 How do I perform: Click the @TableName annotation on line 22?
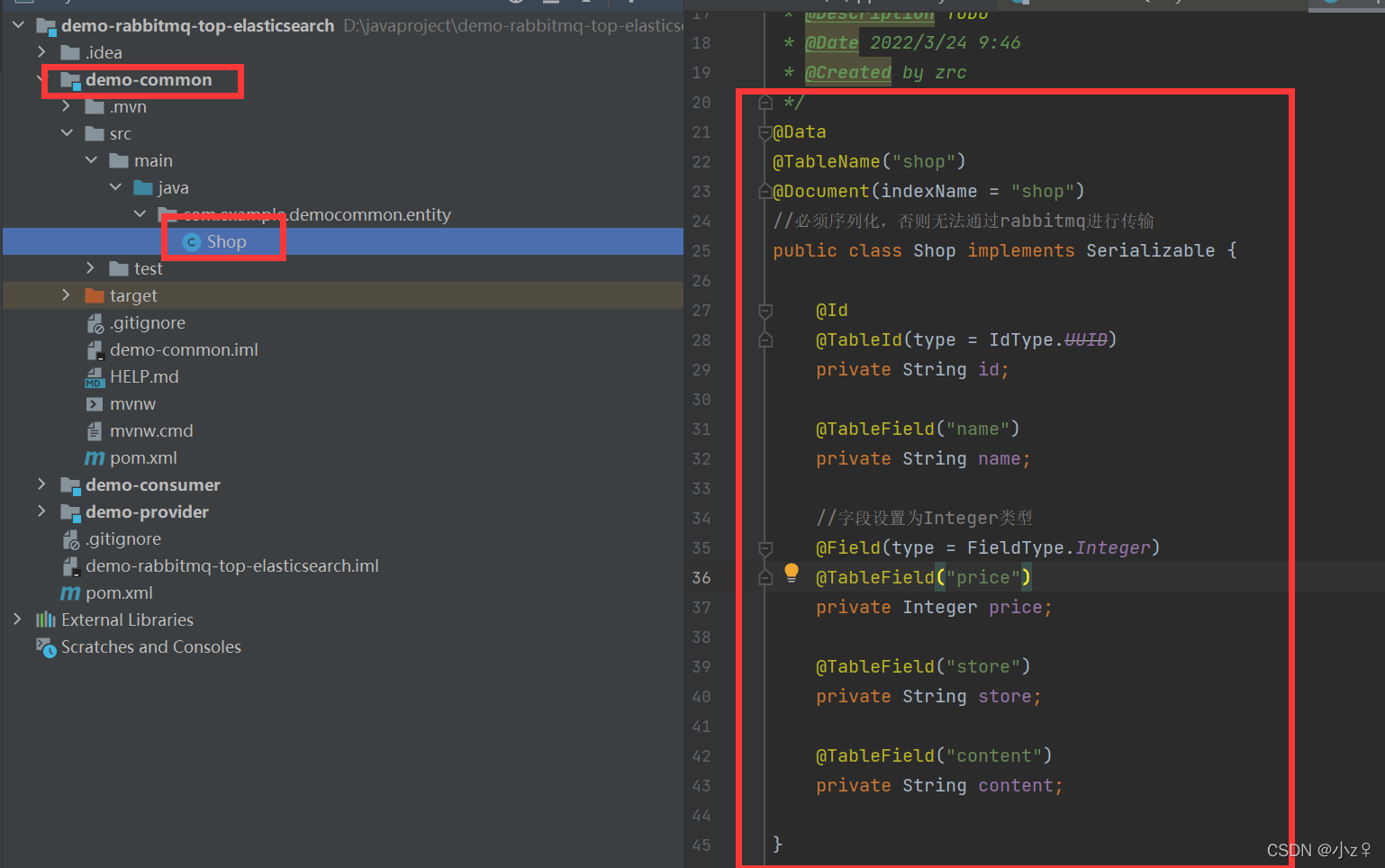coord(826,161)
